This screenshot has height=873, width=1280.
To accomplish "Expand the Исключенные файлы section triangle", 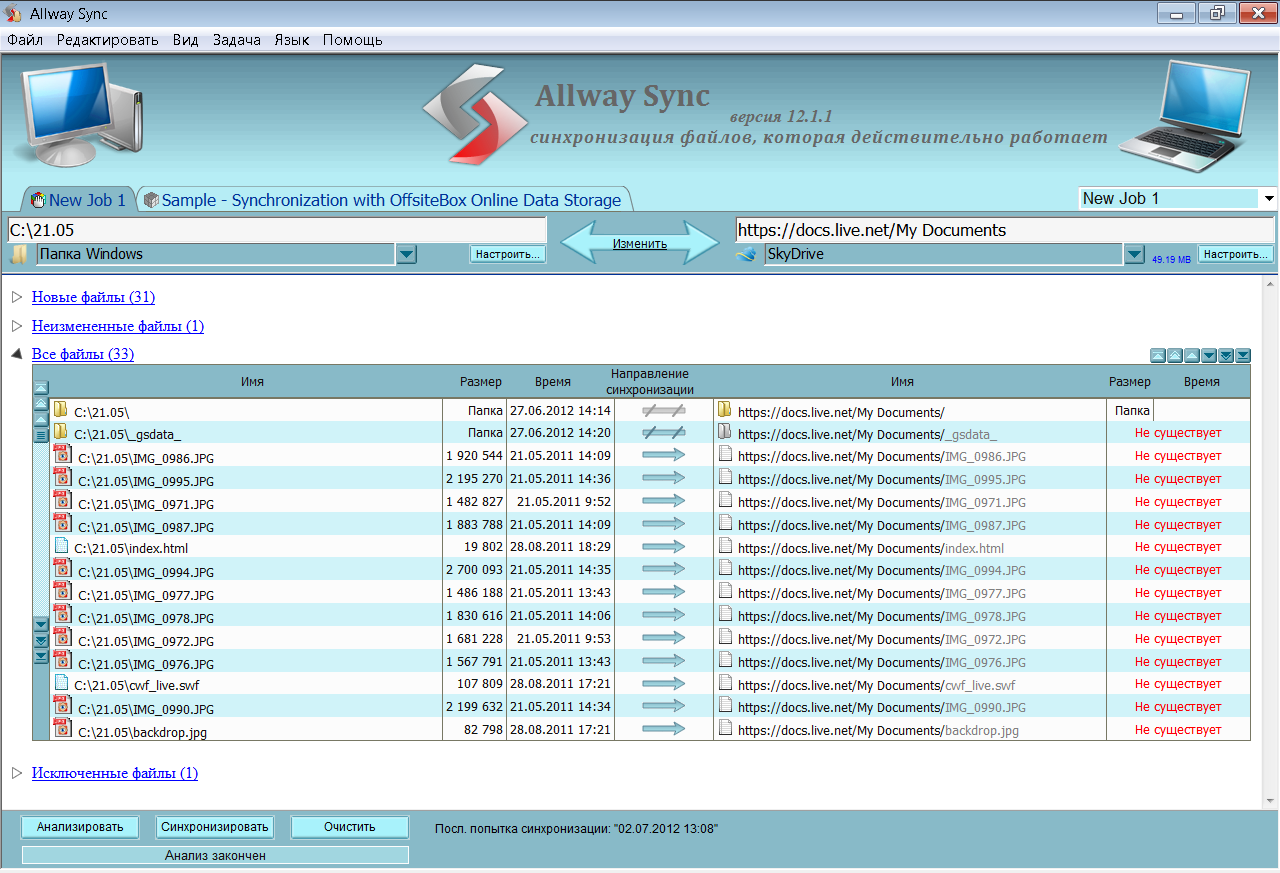I will [16, 773].
